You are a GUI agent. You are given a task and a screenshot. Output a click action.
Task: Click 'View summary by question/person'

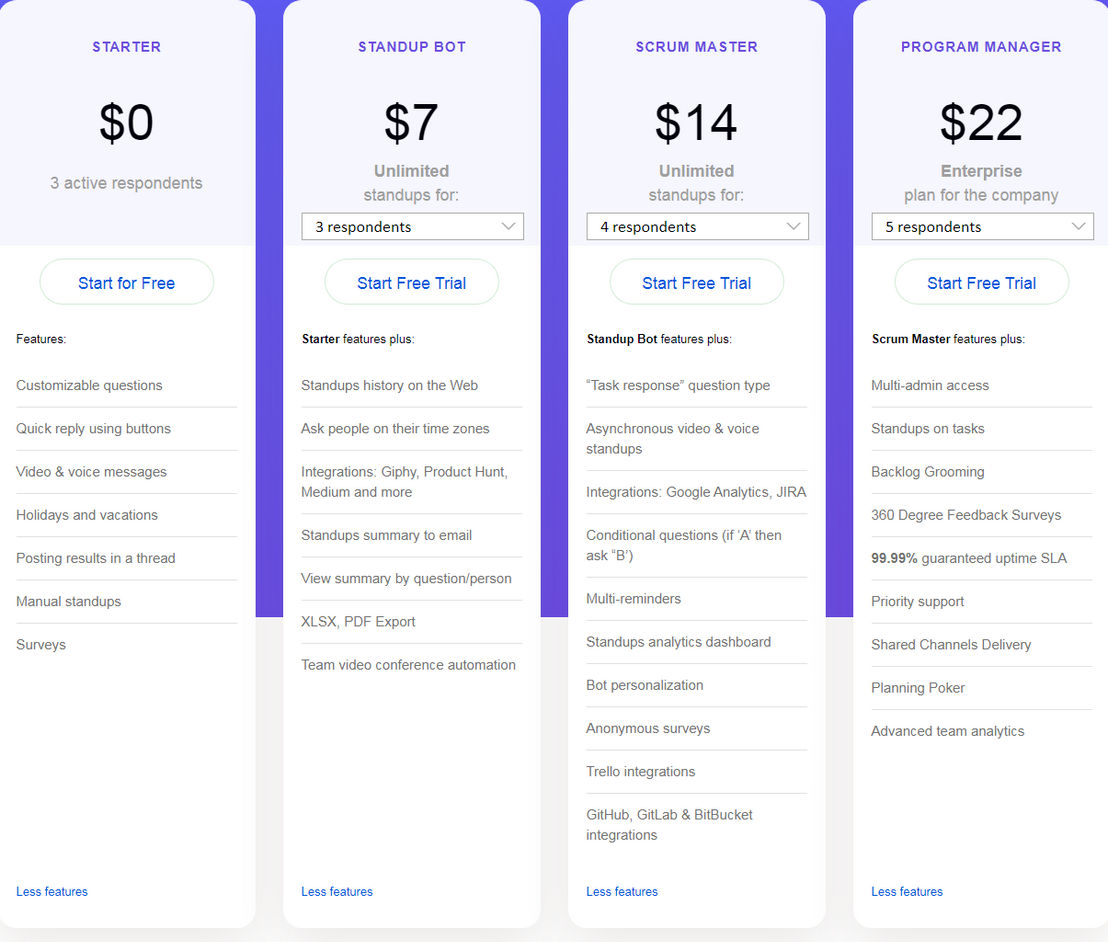(406, 578)
